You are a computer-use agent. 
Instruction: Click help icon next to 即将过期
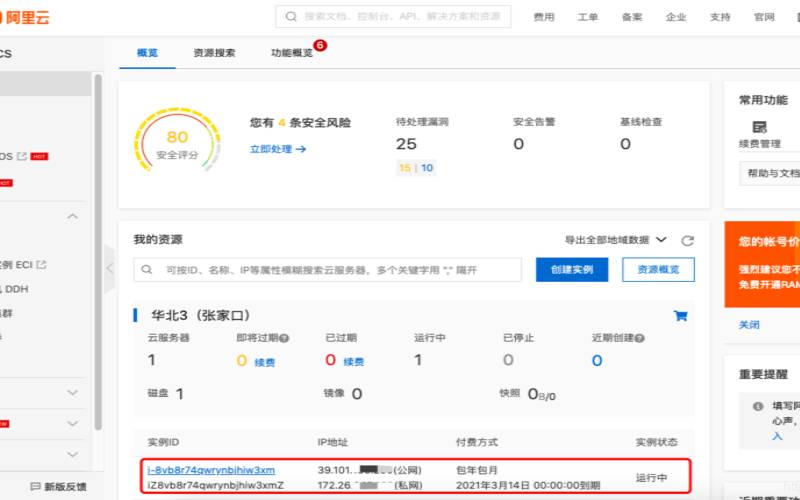pyautogui.click(x=284, y=338)
